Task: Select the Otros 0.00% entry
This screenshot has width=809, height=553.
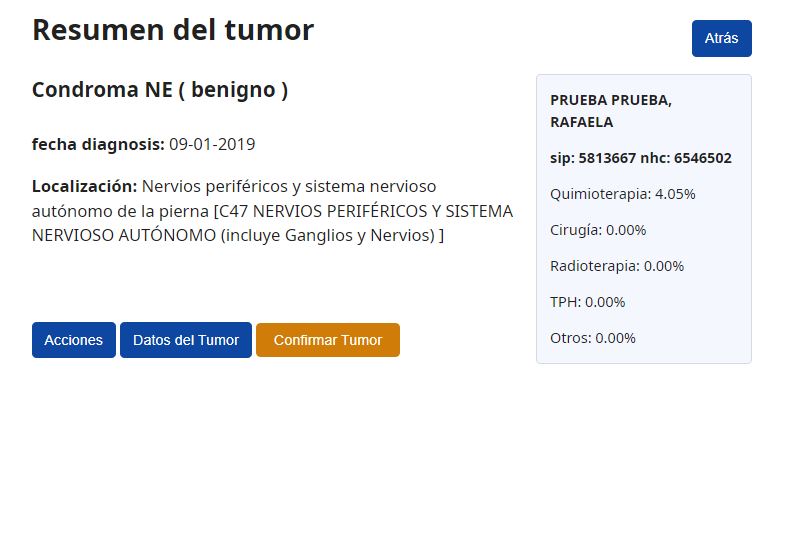Action: [592, 338]
